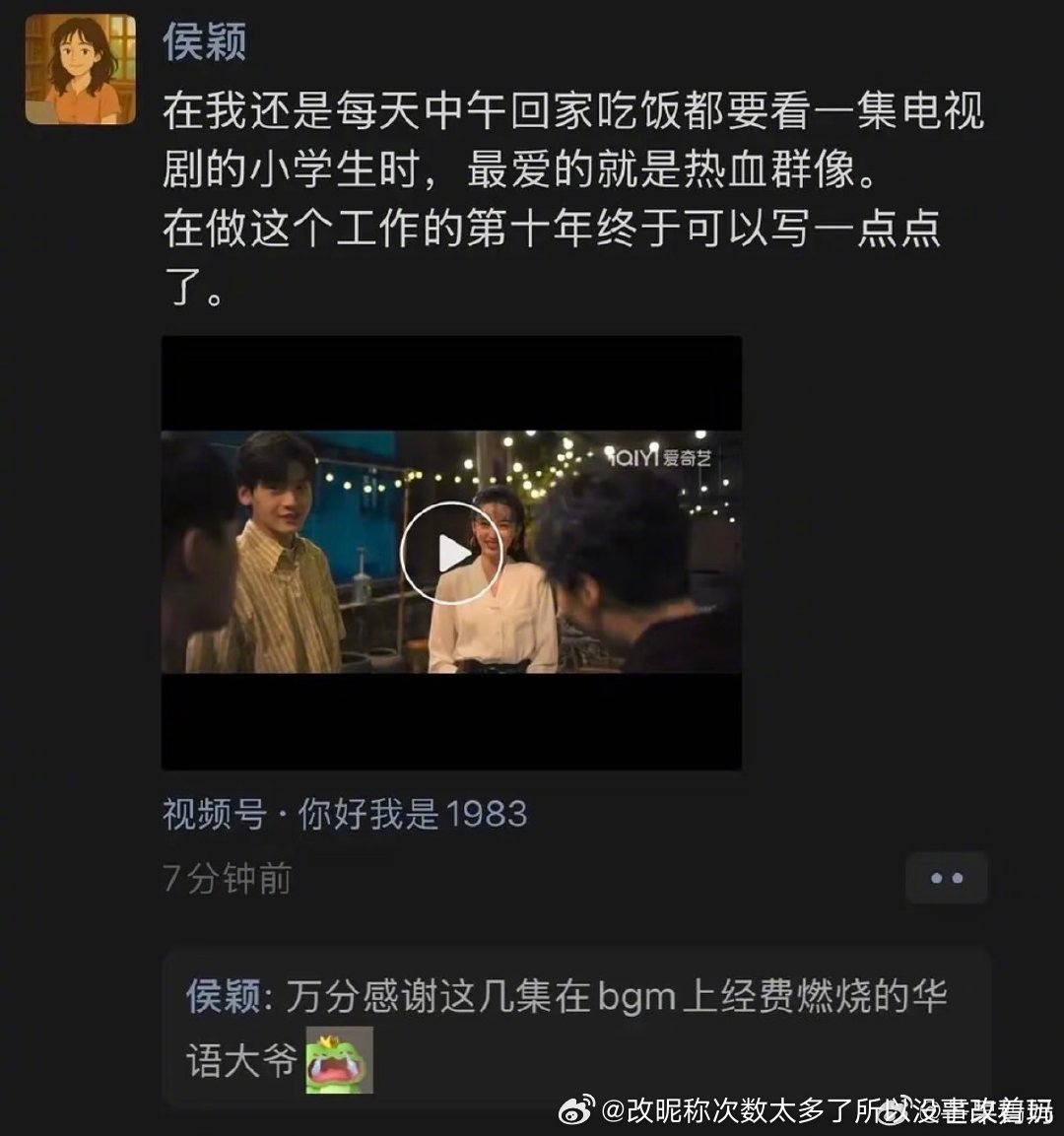Tap the crying frog emoji sticker
This screenshot has width=1064, height=1136.
[x=339, y=1060]
